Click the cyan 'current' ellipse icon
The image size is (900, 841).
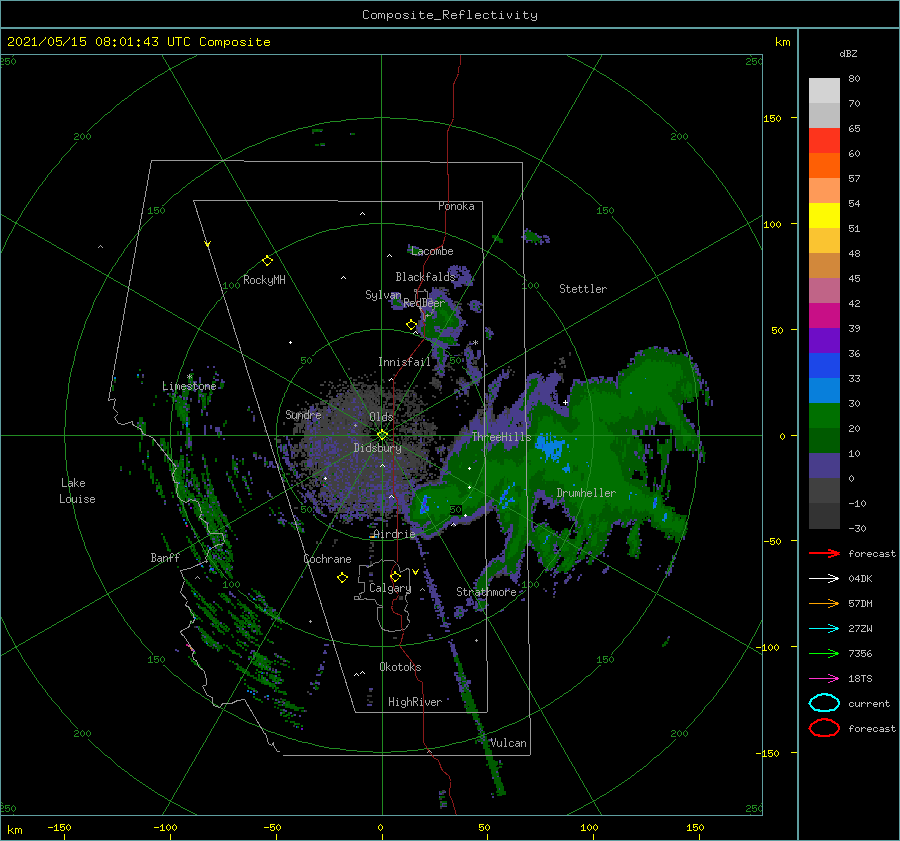click(824, 703)
